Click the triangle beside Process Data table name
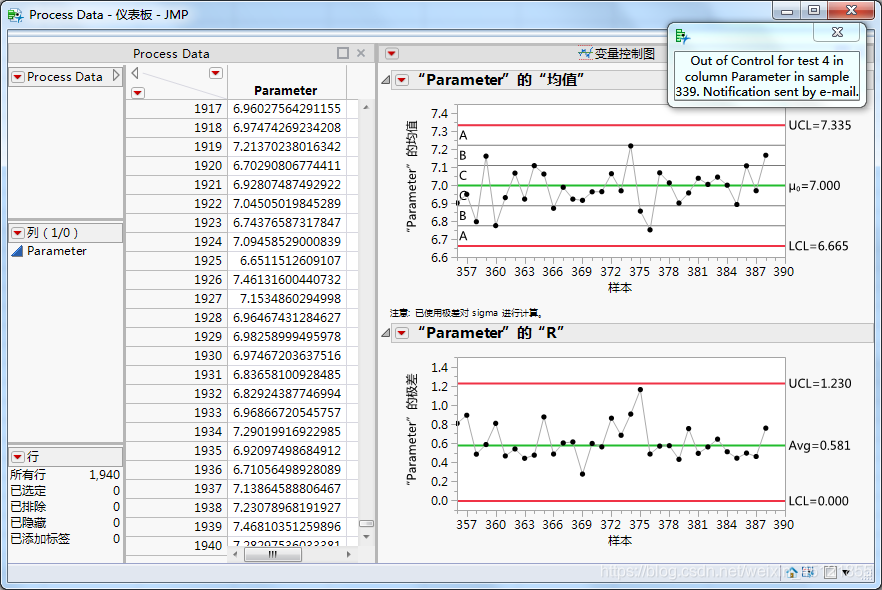Screen dimensions: 882x590 coord(116,75)
